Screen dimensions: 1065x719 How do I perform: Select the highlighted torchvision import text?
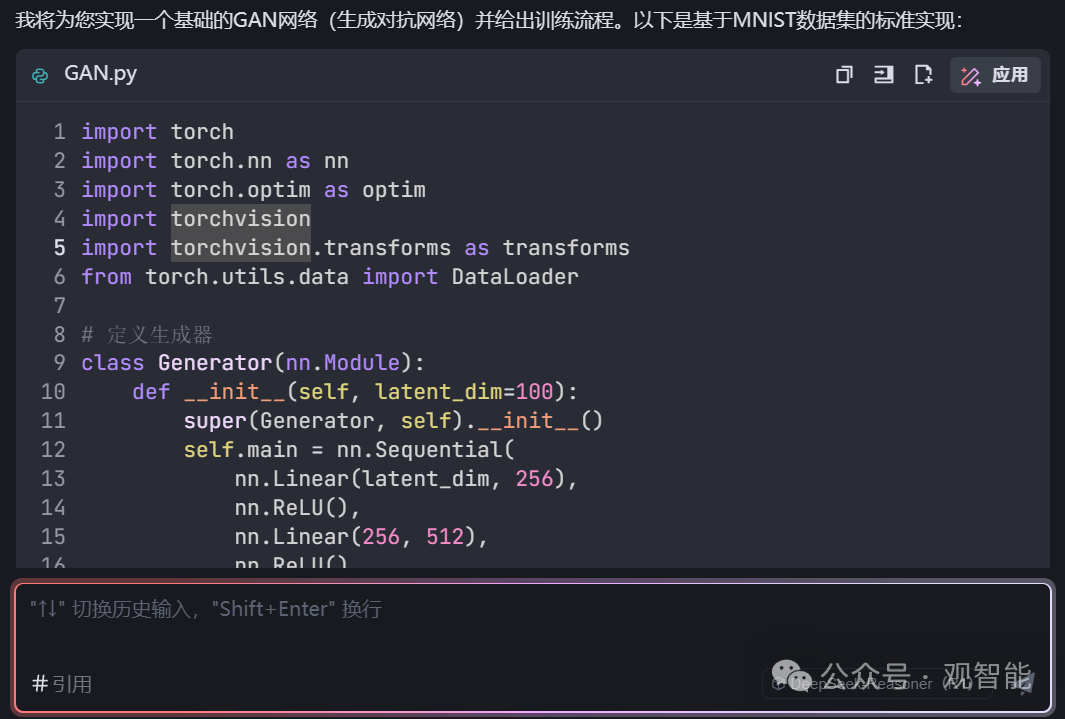[x=240, y=218]
